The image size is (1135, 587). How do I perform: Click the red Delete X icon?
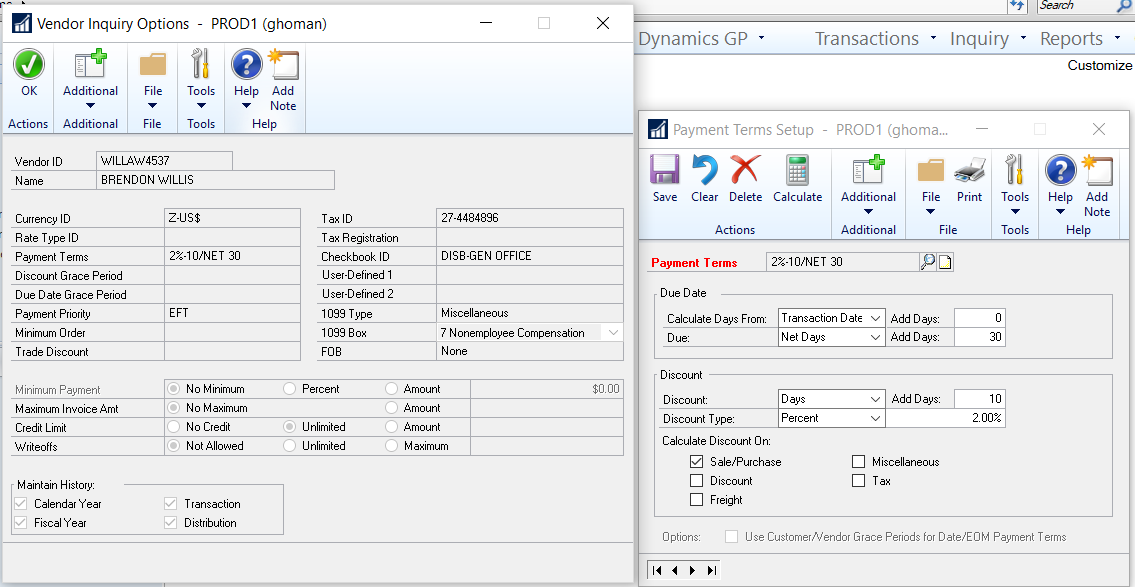[x=746, y=170]
